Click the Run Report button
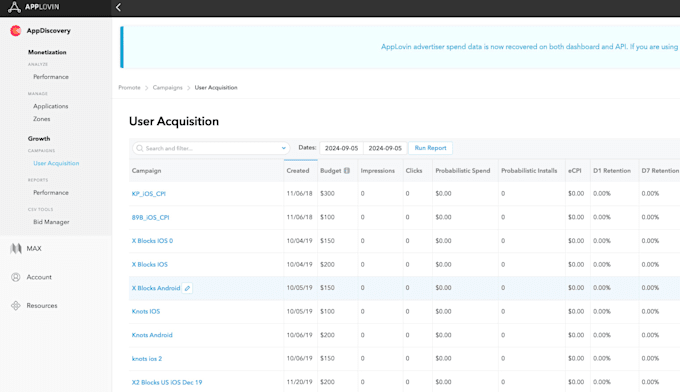 click(x=430, y=148)
